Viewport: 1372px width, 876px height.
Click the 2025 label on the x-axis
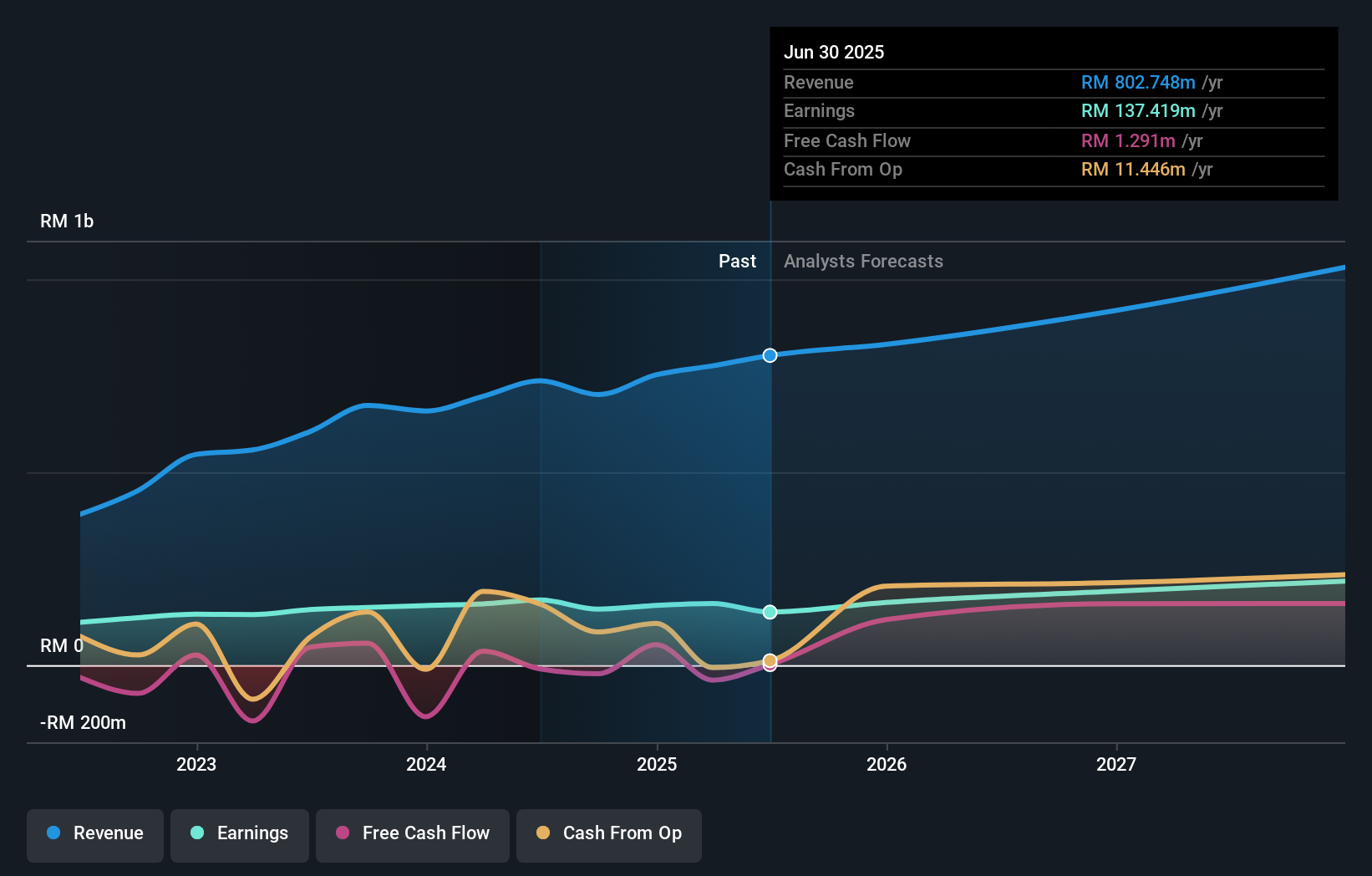(657, 763)
